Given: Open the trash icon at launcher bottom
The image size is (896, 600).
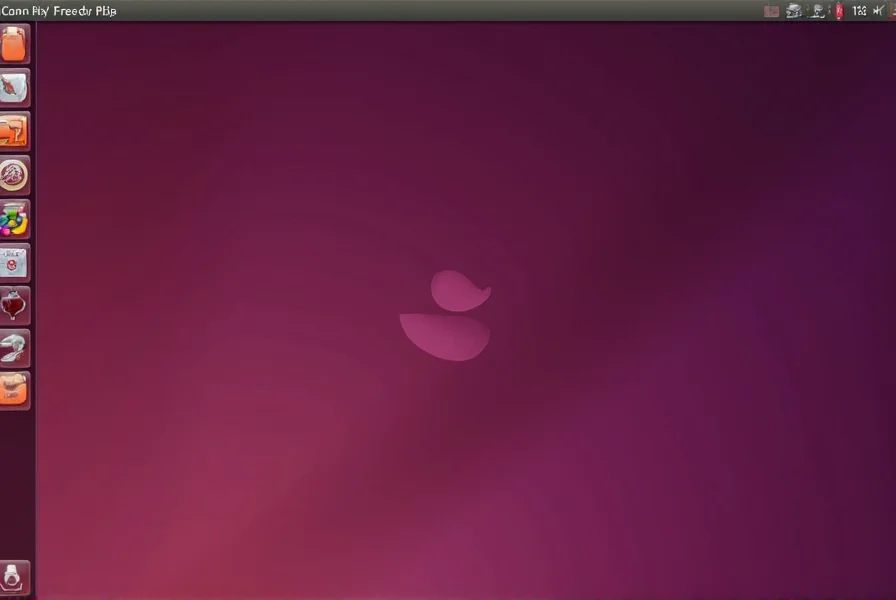Looking at the screenshot, I should pos(14,578).
